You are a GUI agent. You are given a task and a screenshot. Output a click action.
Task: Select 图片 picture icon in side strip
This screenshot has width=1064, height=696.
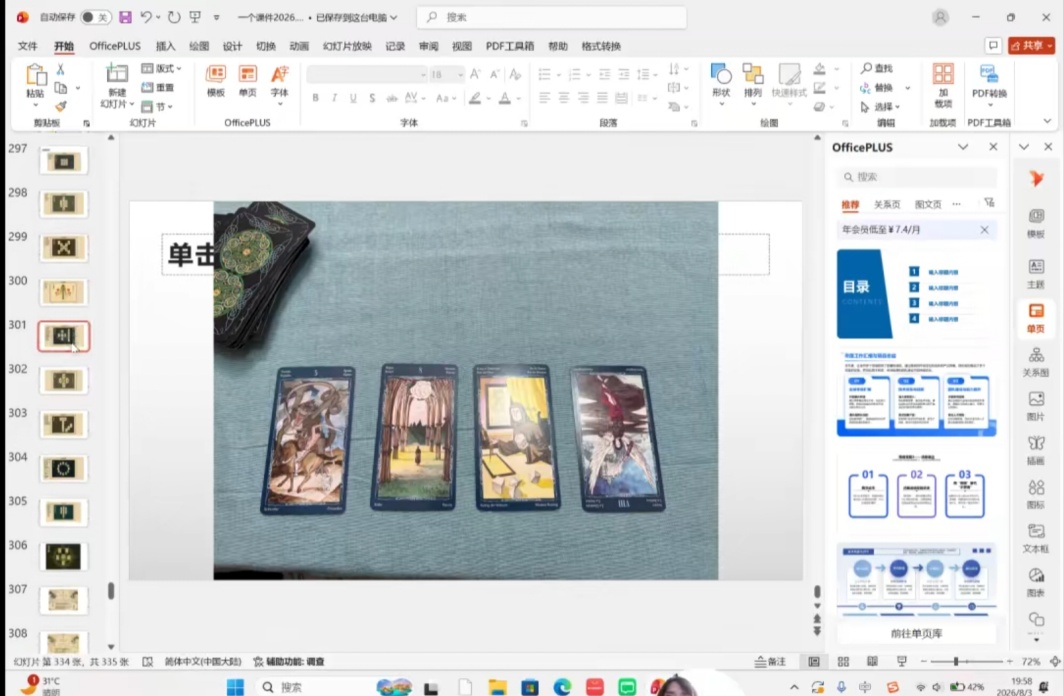(1036, 406)
